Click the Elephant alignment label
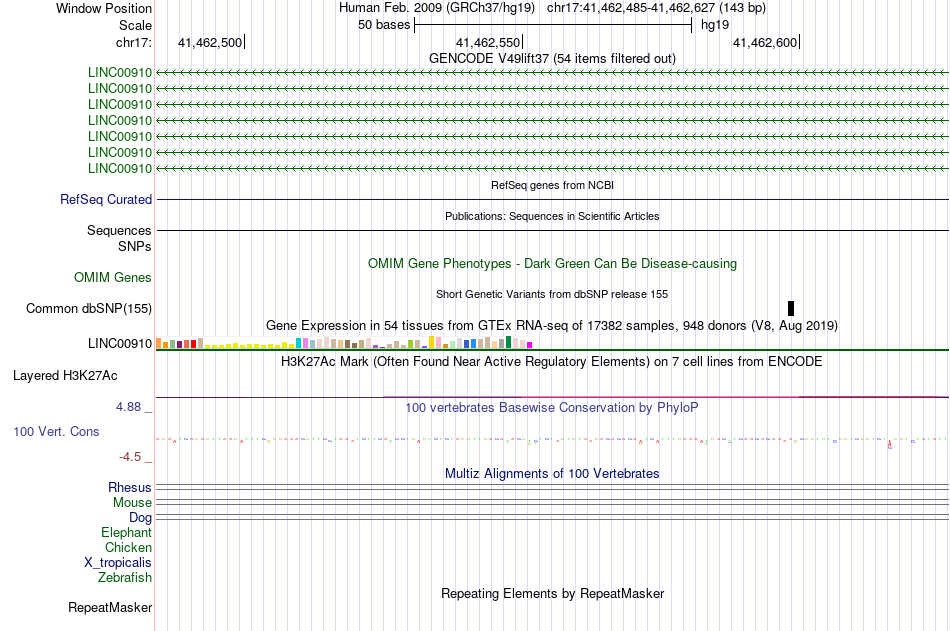The width and height of the screenshot is (950, 631). tap(127, 532)
